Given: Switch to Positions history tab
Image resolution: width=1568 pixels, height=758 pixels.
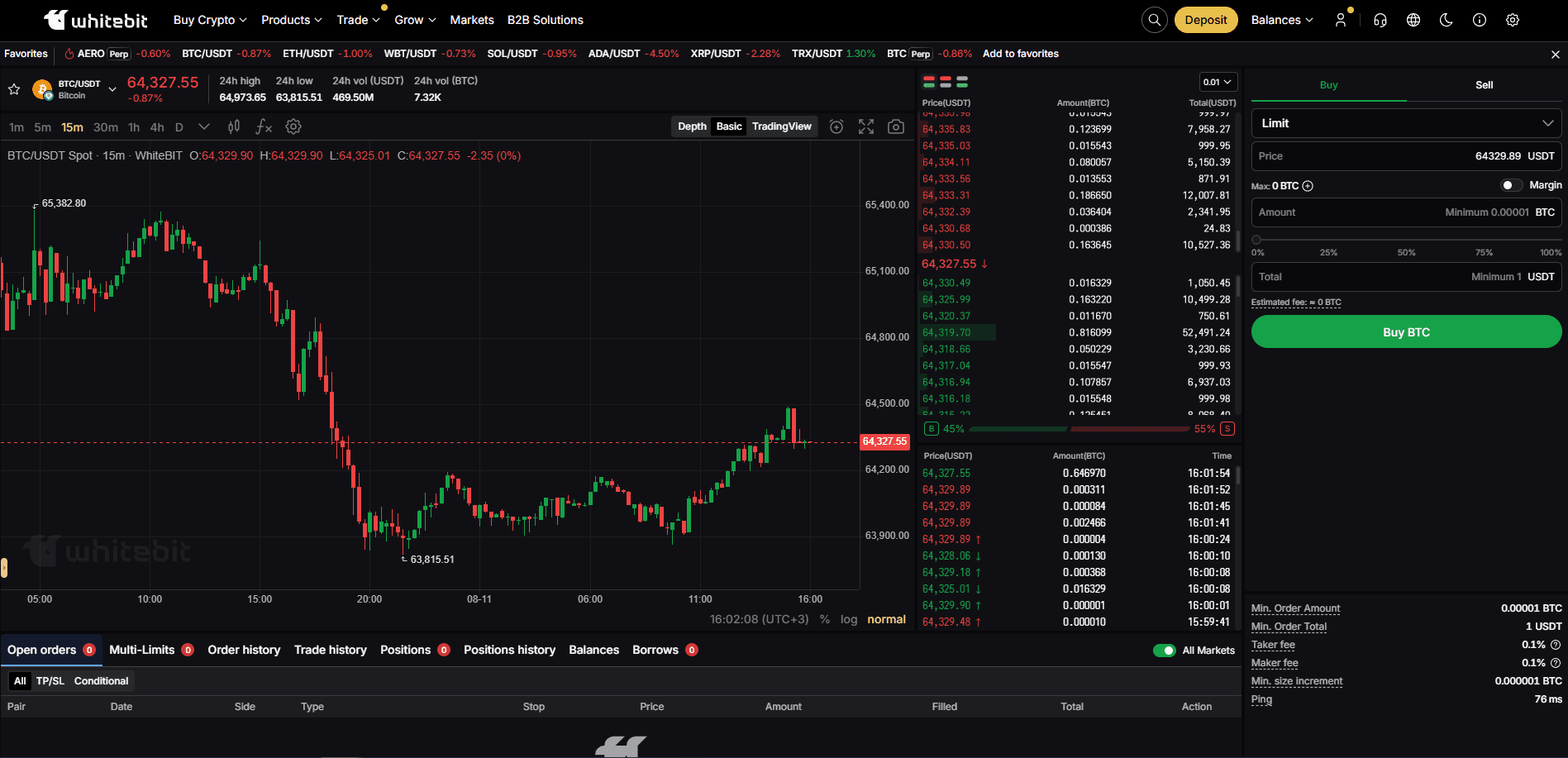Looking at the screenshot, I should tap(509, 650).
